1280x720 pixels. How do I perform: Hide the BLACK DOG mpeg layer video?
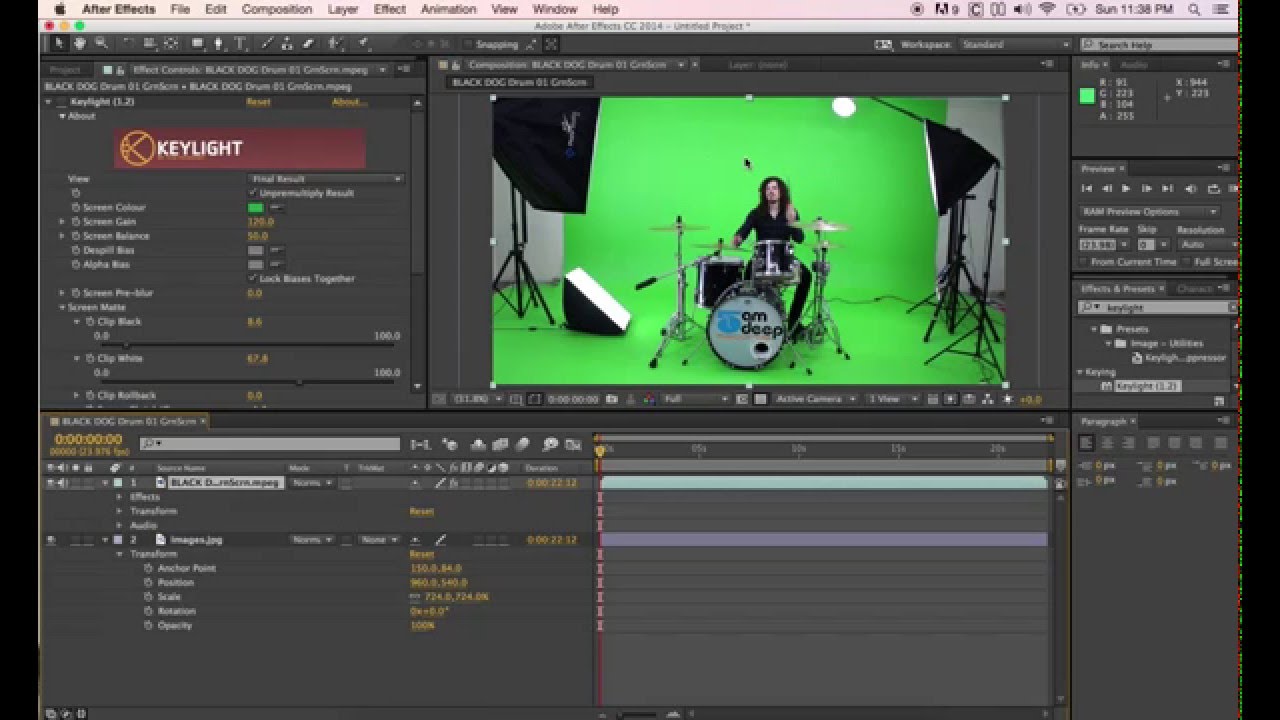pos(50,483)
